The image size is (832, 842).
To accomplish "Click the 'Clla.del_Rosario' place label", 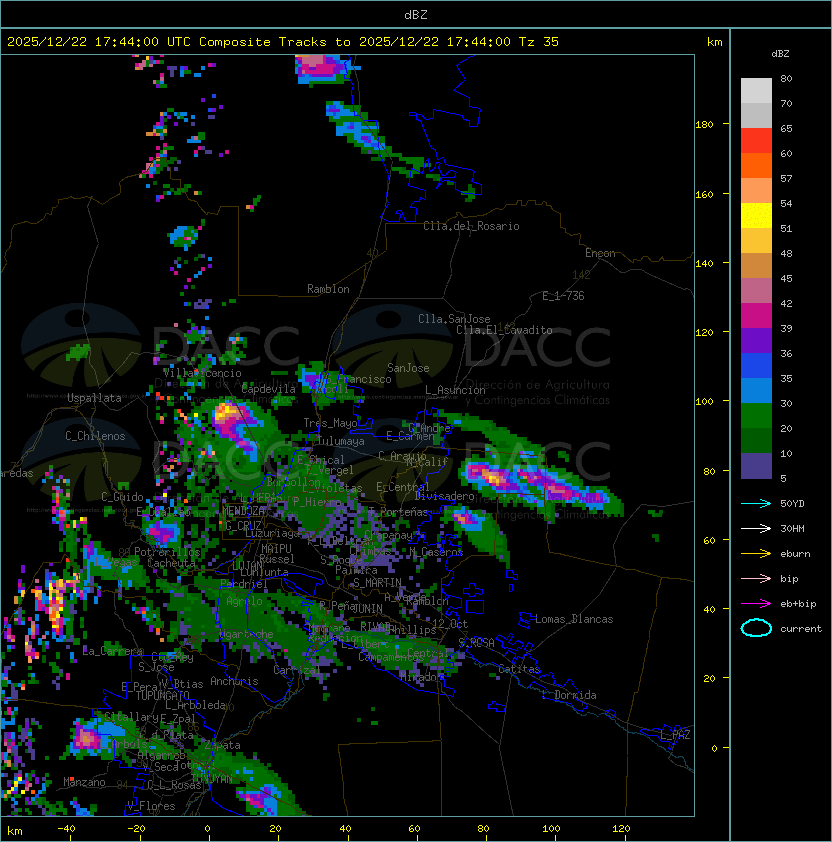I will 471,226.
